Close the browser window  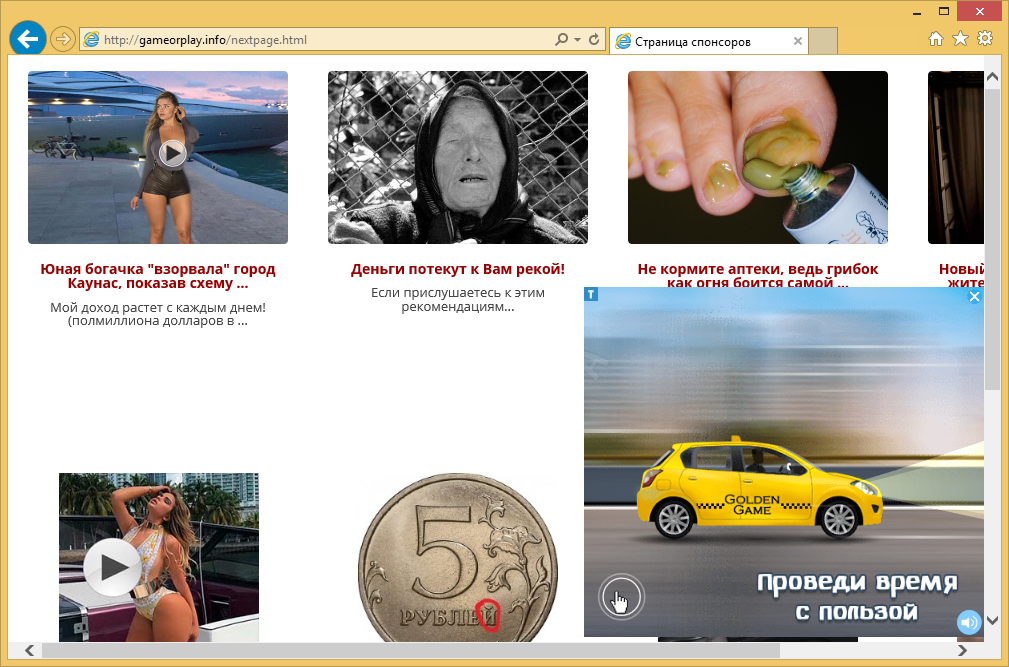(x=979, y=12)
